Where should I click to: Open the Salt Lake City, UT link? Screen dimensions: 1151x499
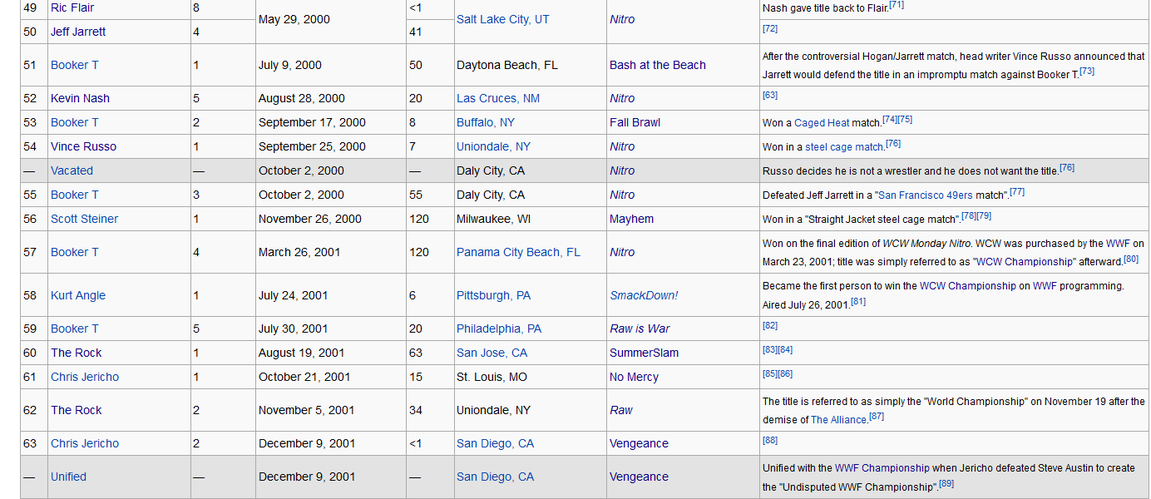503,20
